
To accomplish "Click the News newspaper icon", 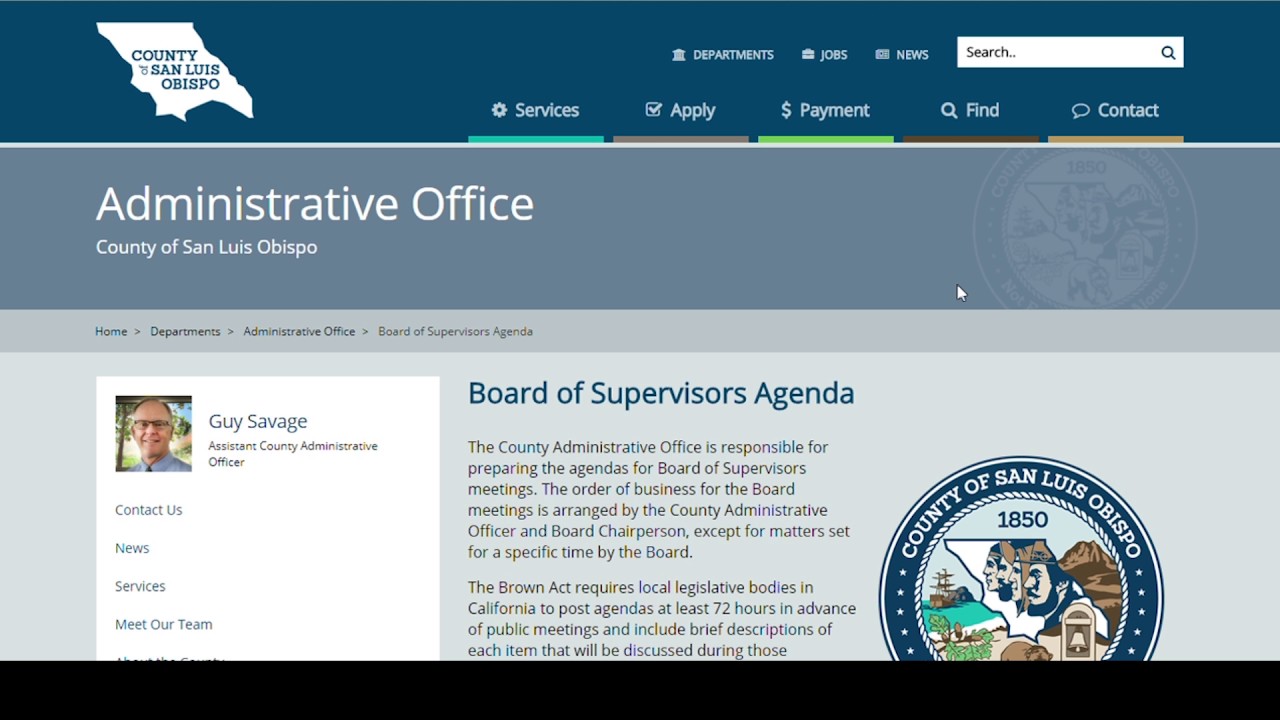I will [x=882, y=55].
